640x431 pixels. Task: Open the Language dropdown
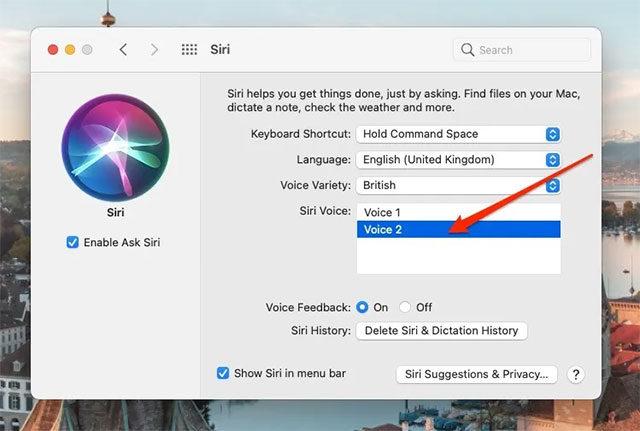click(458, 159)
